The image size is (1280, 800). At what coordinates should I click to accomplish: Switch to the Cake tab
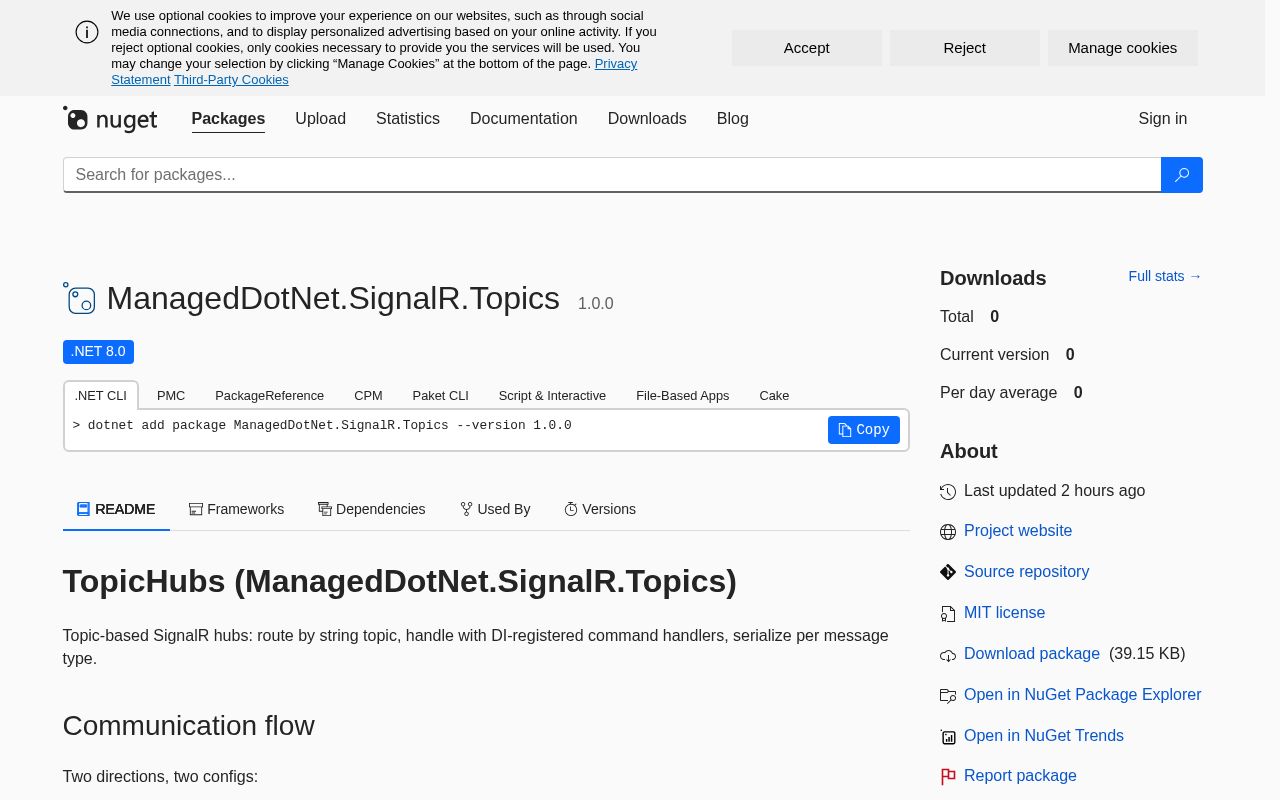tap(774, 395)
